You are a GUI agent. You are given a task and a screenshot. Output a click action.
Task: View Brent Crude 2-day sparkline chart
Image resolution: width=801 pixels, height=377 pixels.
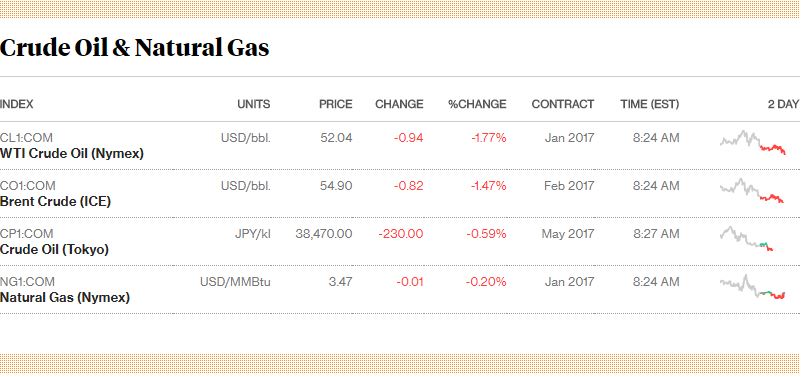tap(752, 191)
